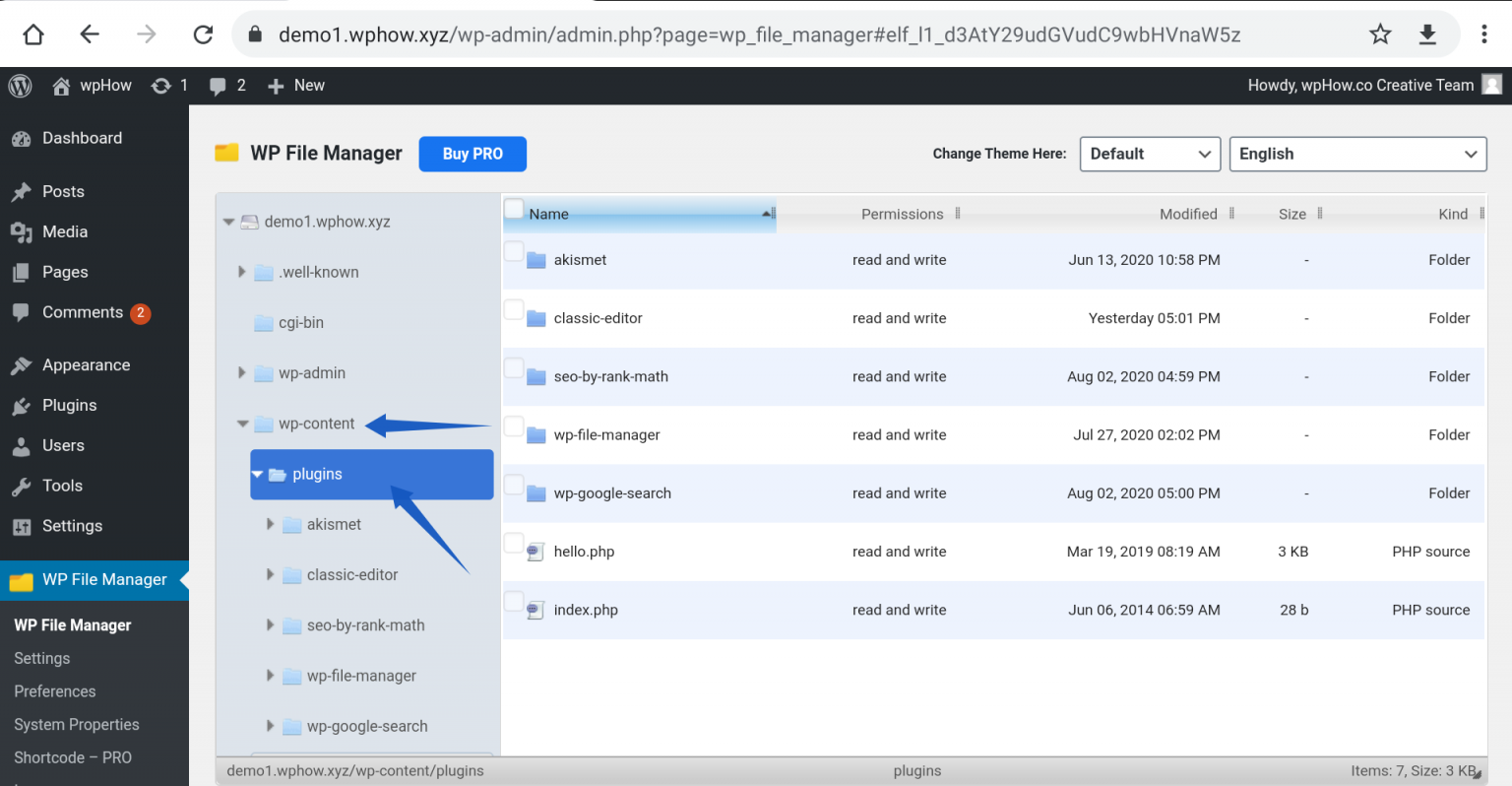Viewport: 1512px width, 786px height.
Task: Click the New content plus button
Action: coord(296,86)
